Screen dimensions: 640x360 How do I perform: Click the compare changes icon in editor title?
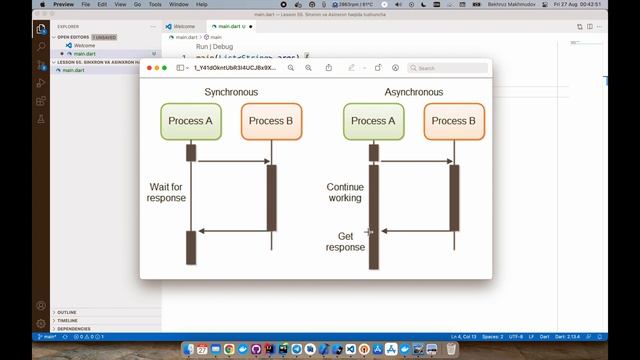coord(580,27)
